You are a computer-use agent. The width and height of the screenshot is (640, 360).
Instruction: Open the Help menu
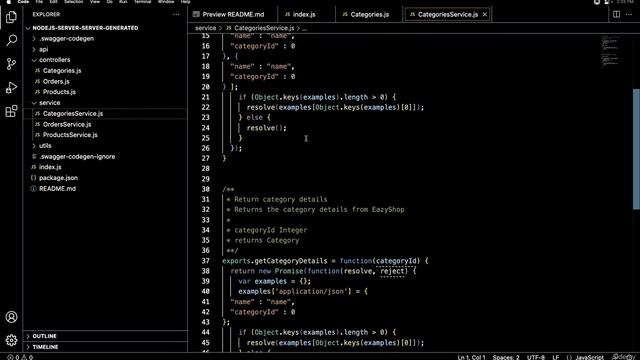pyautogui.click(x=185, y=2)
